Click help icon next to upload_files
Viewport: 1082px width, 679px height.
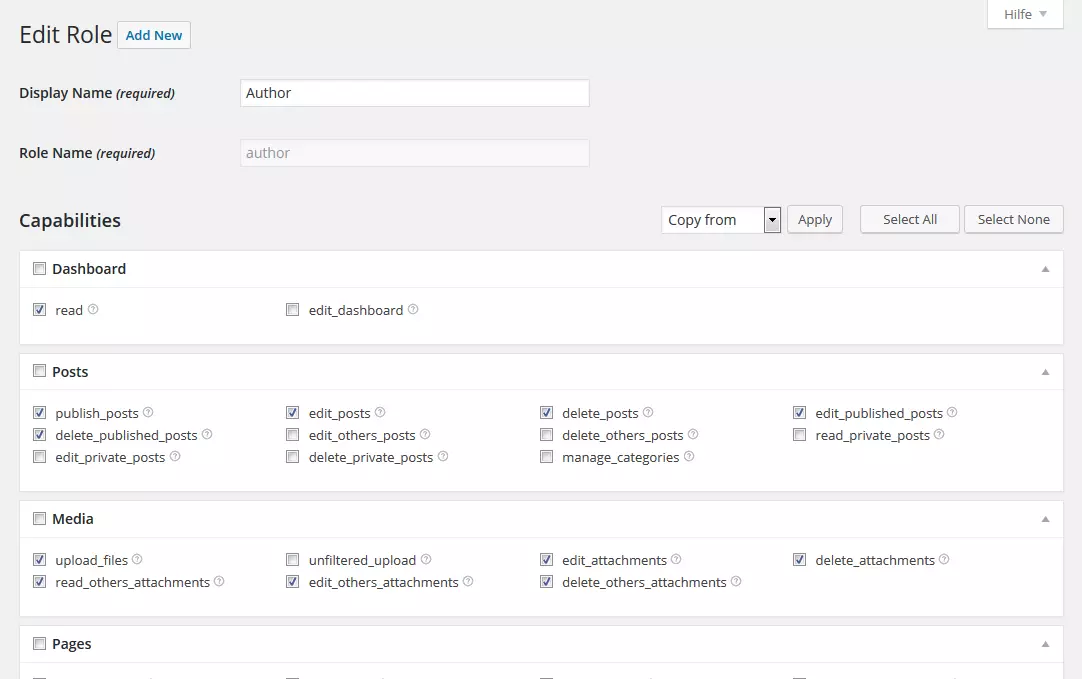(x=138, y=560)
